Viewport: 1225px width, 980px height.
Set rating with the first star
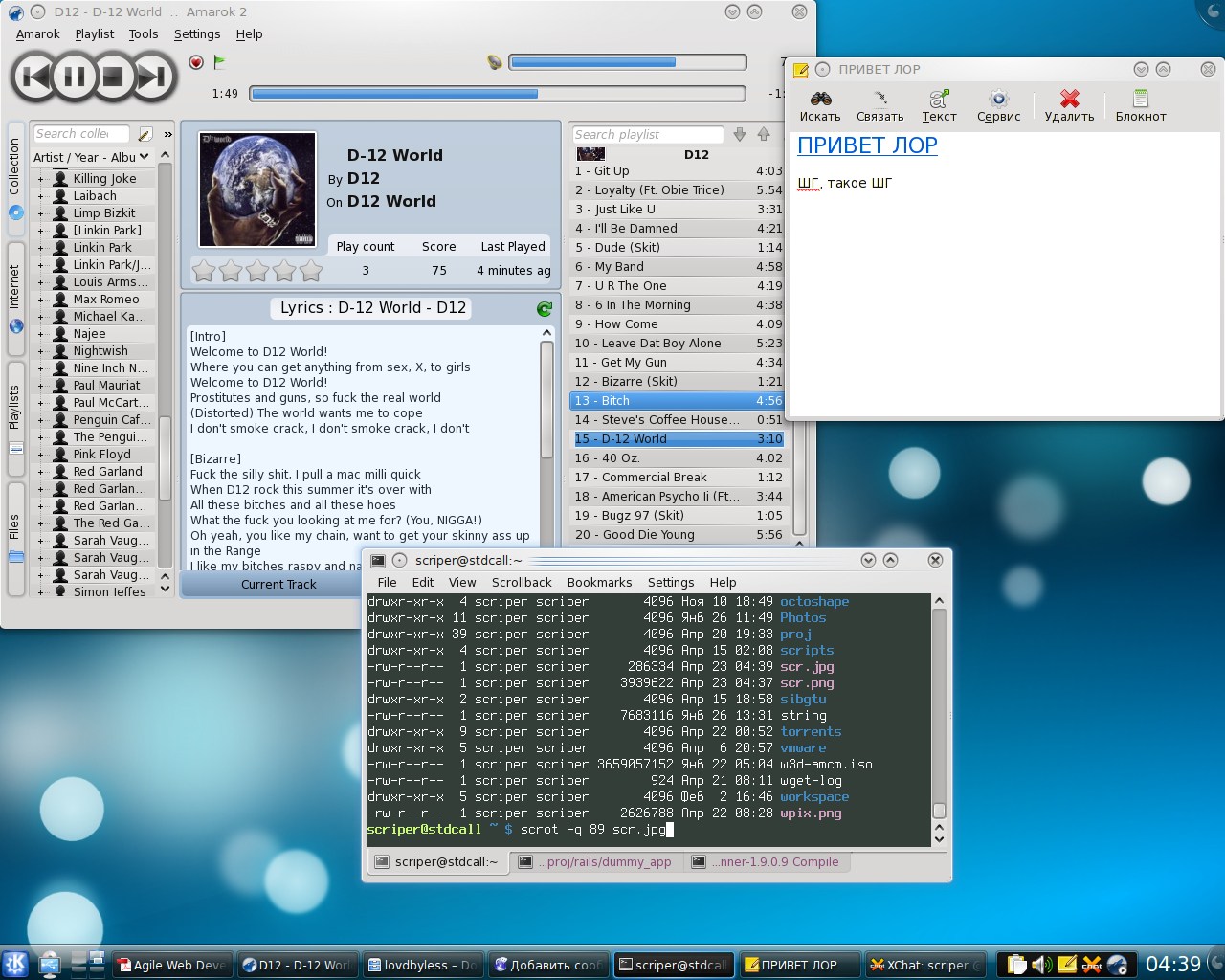coord(204,271)
